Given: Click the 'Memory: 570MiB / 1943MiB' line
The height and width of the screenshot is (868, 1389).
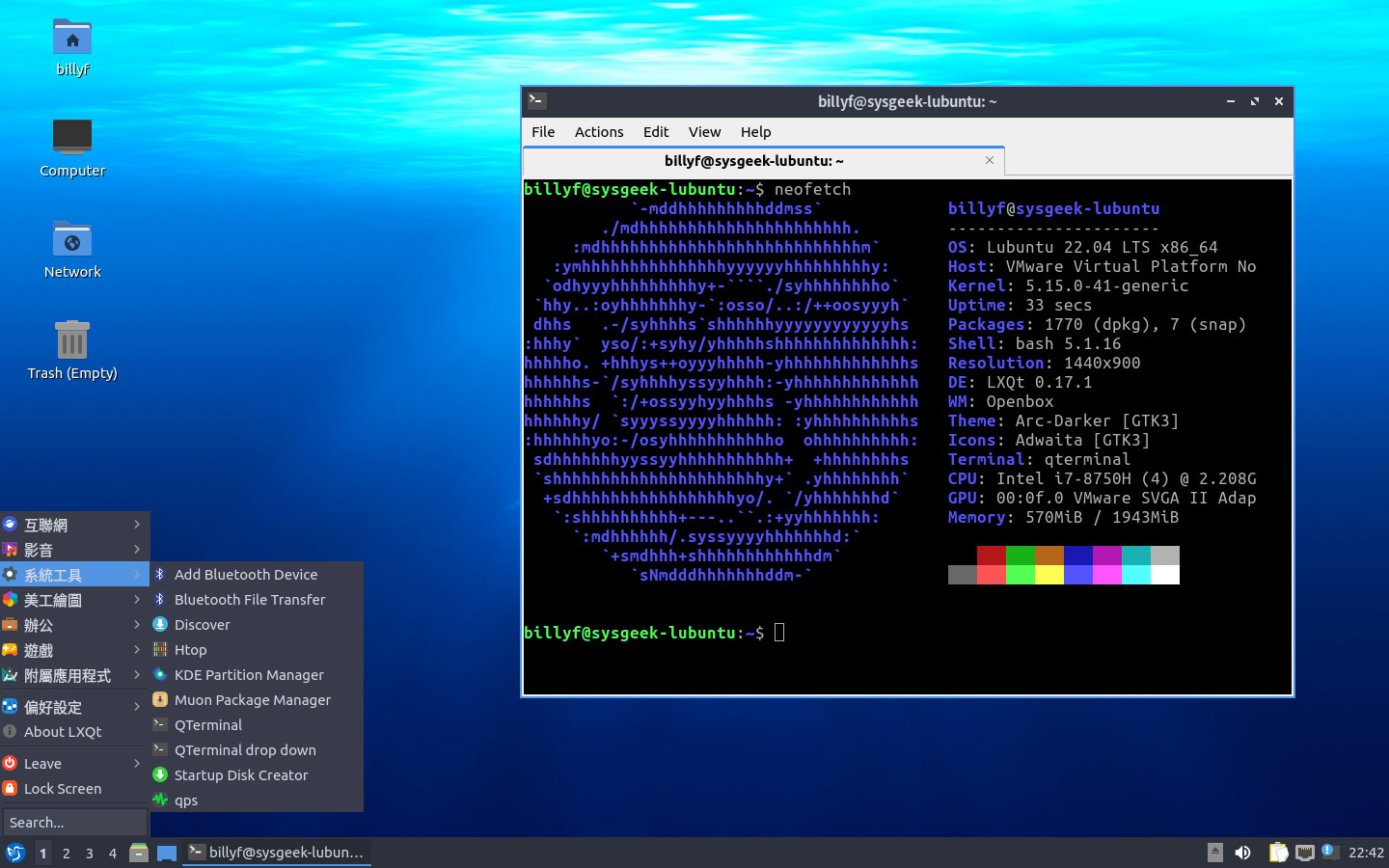Looking at the screenshot, I should [1063, 517].
